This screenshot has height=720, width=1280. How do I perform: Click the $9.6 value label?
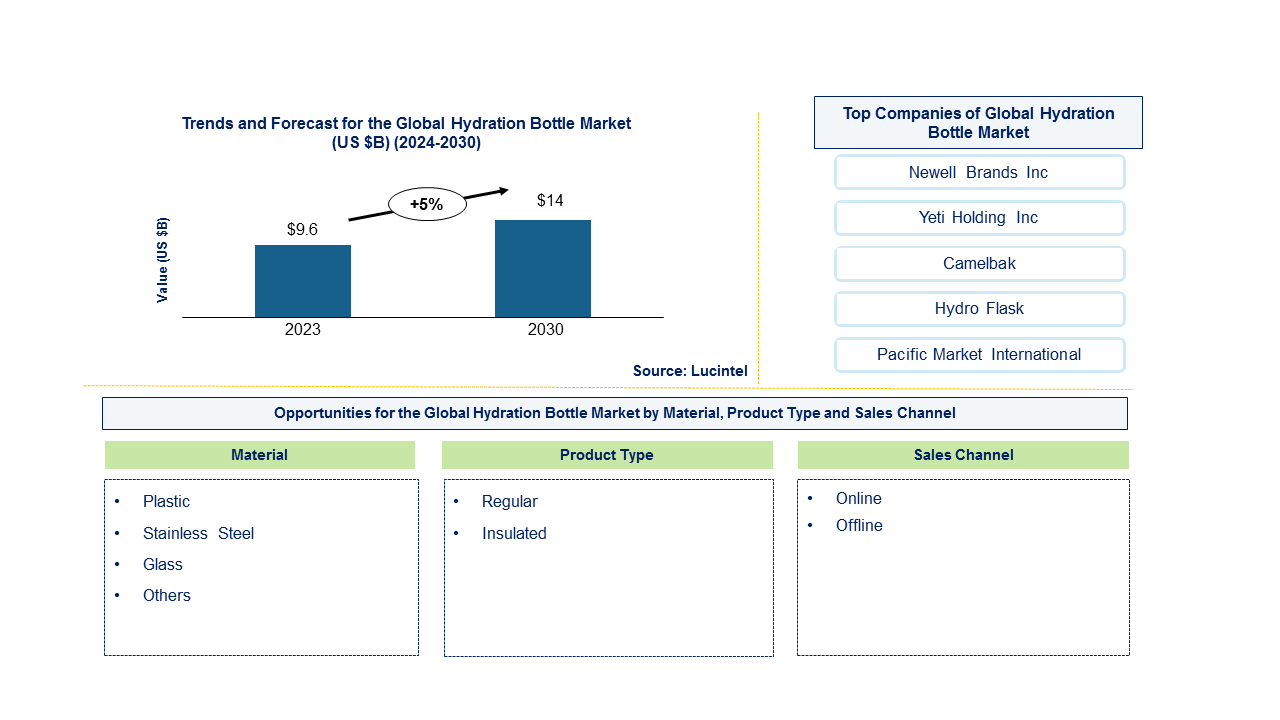[302, 230]
